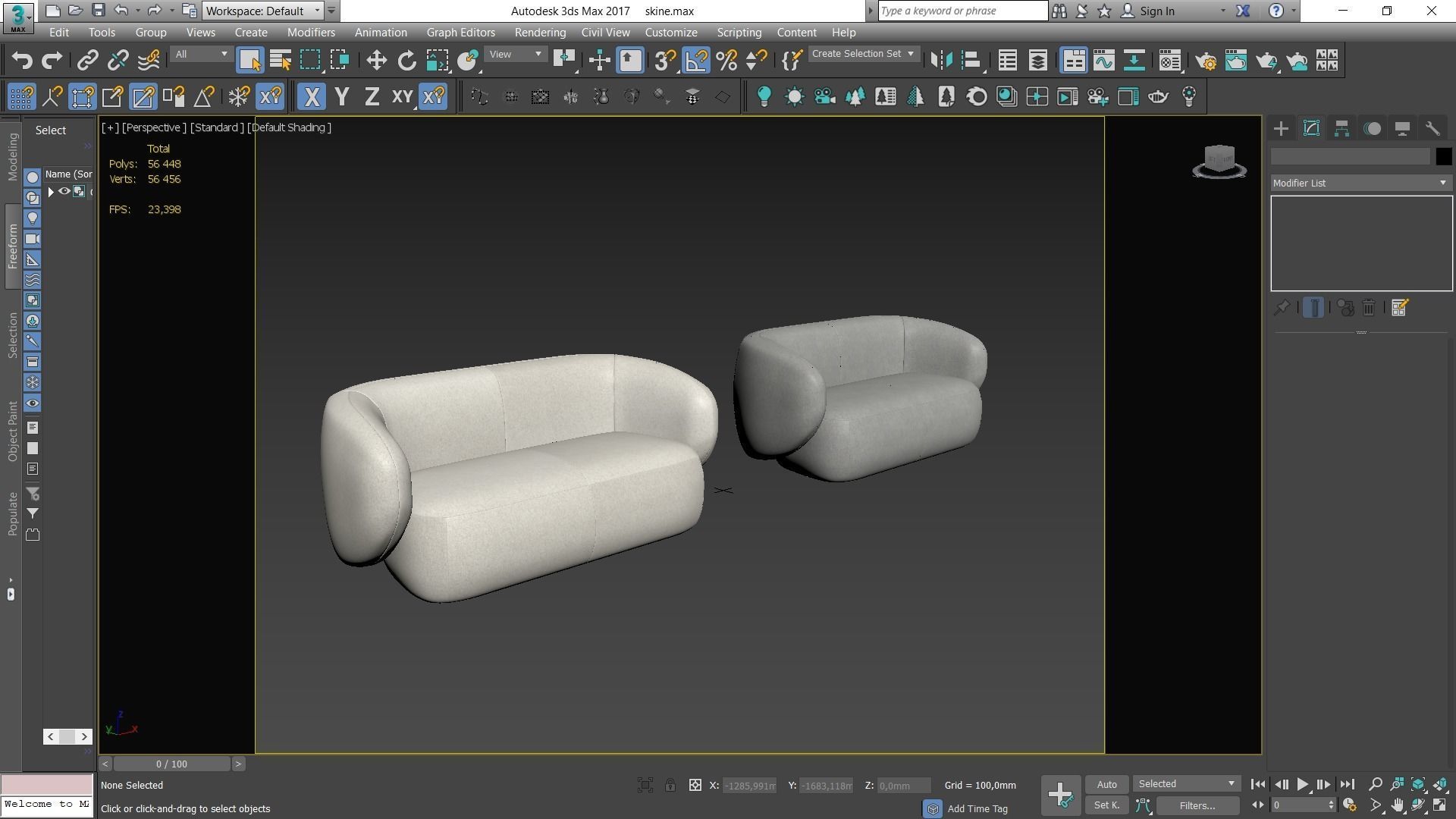Open the Graph Editors menu
The image size is (1456, 819).
460,33
